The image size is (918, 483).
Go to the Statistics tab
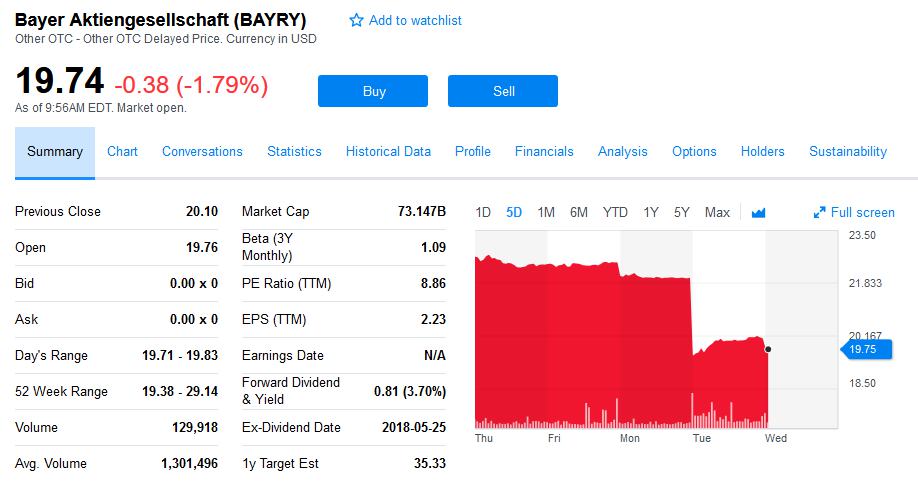click(x=294, y=151)
